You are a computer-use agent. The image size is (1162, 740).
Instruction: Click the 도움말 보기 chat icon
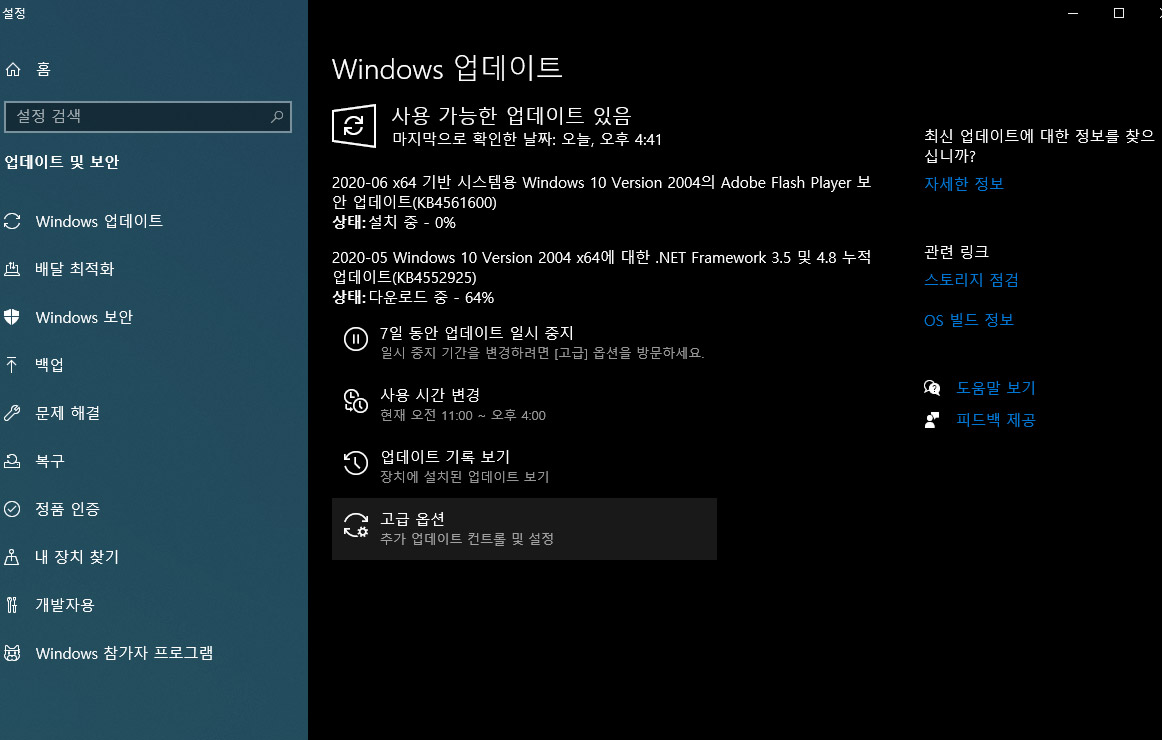[932, 387]
